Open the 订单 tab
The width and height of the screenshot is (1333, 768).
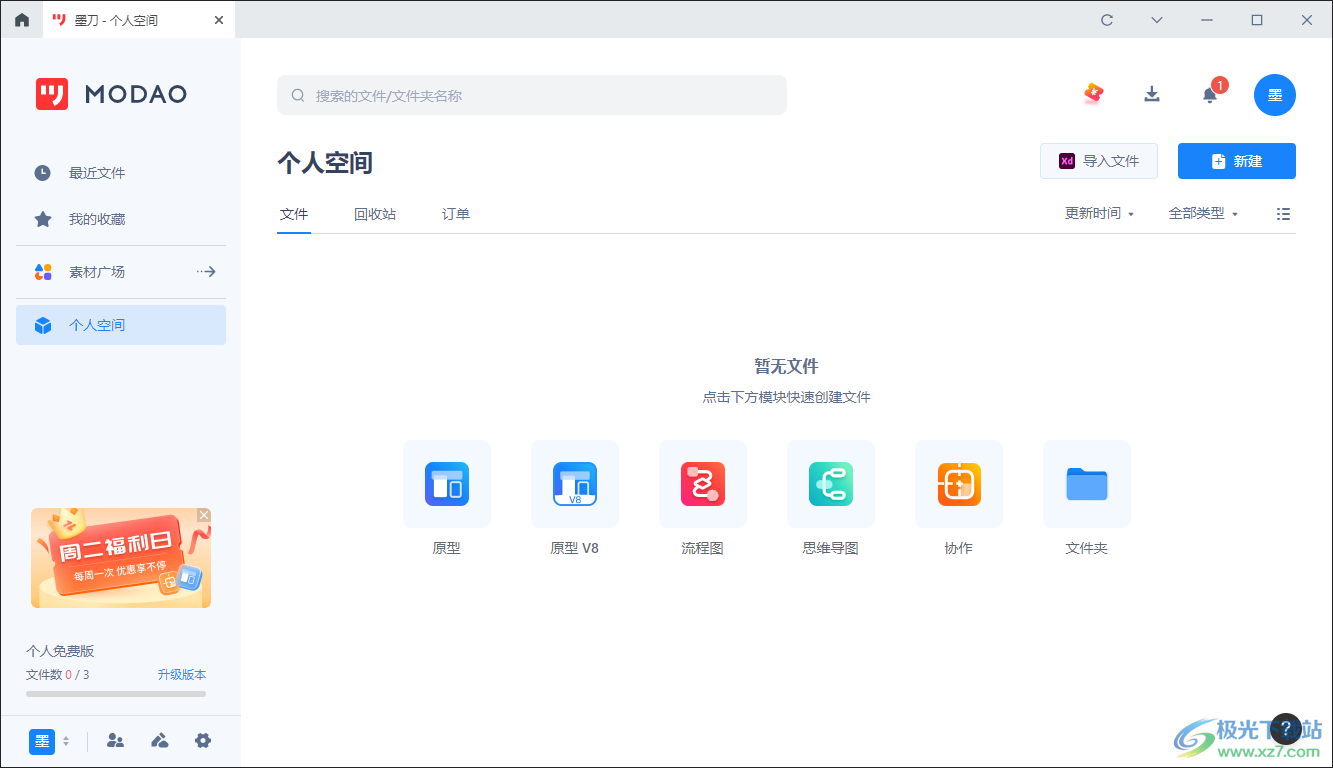[x=455, y=213]
